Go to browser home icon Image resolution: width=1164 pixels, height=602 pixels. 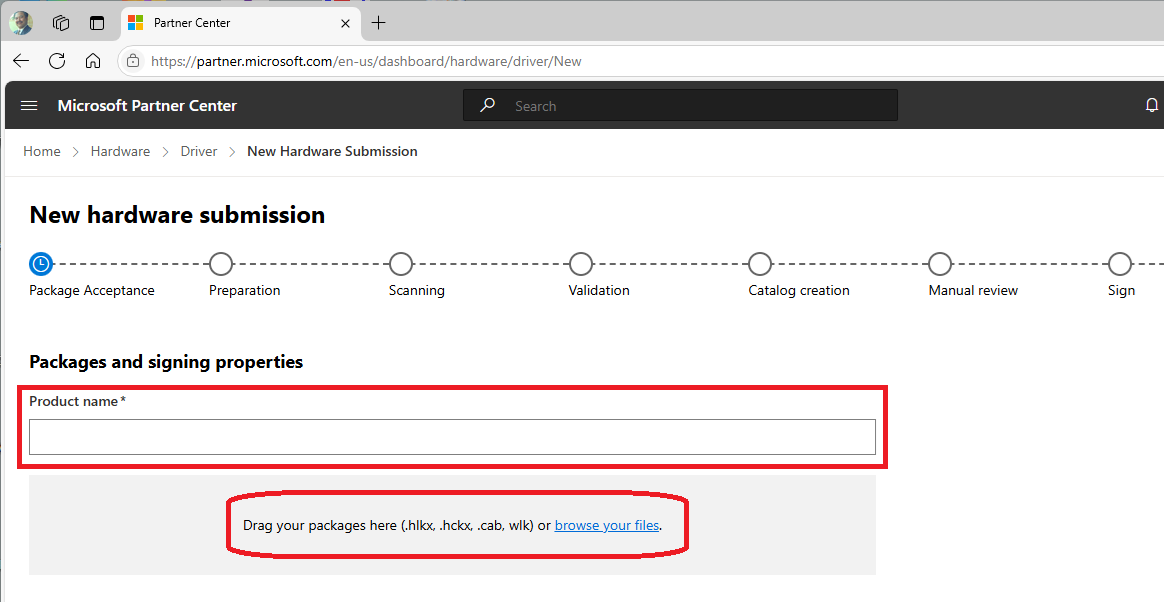click(93, 61)
